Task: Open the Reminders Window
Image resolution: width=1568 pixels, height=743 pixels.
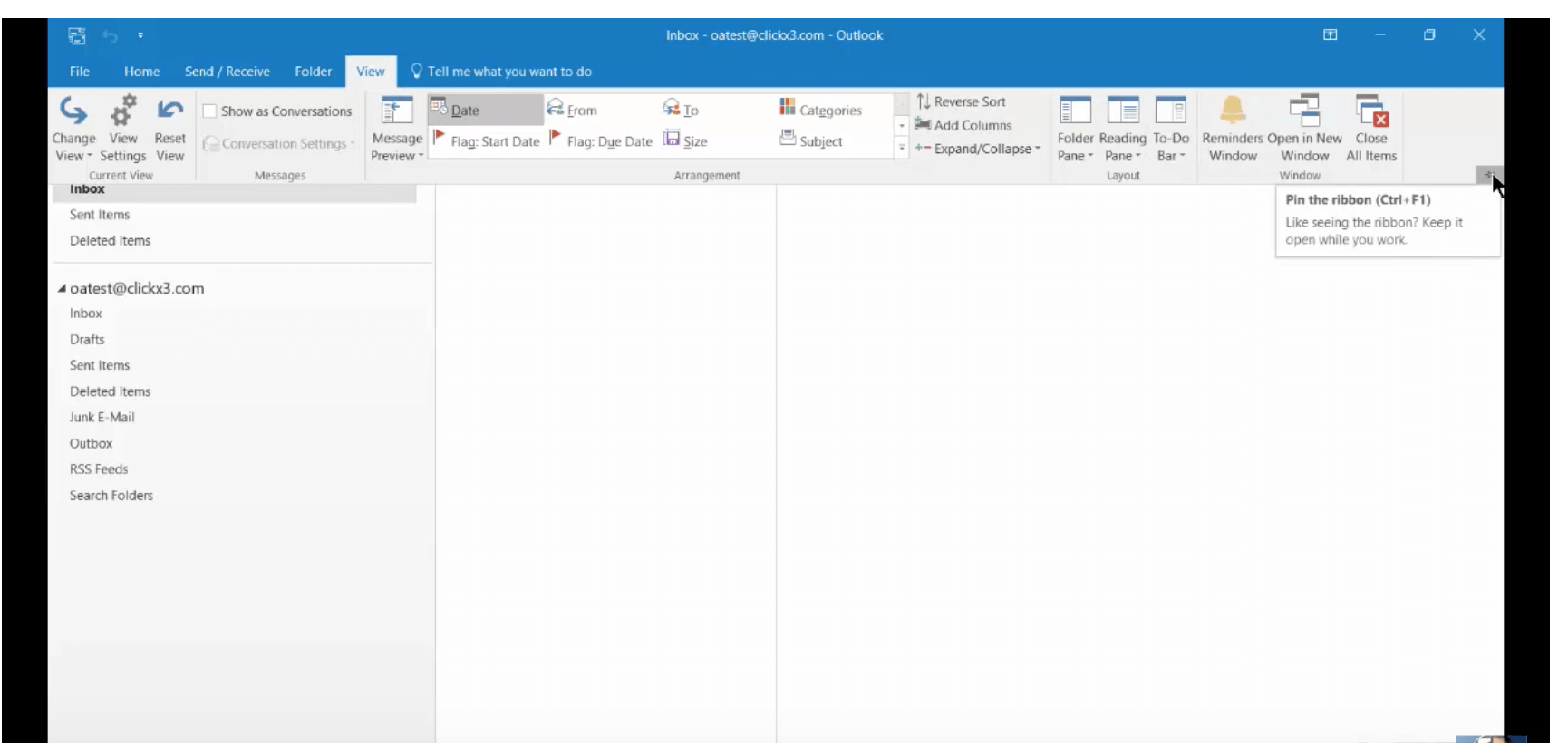Action: pos(1233,129)
